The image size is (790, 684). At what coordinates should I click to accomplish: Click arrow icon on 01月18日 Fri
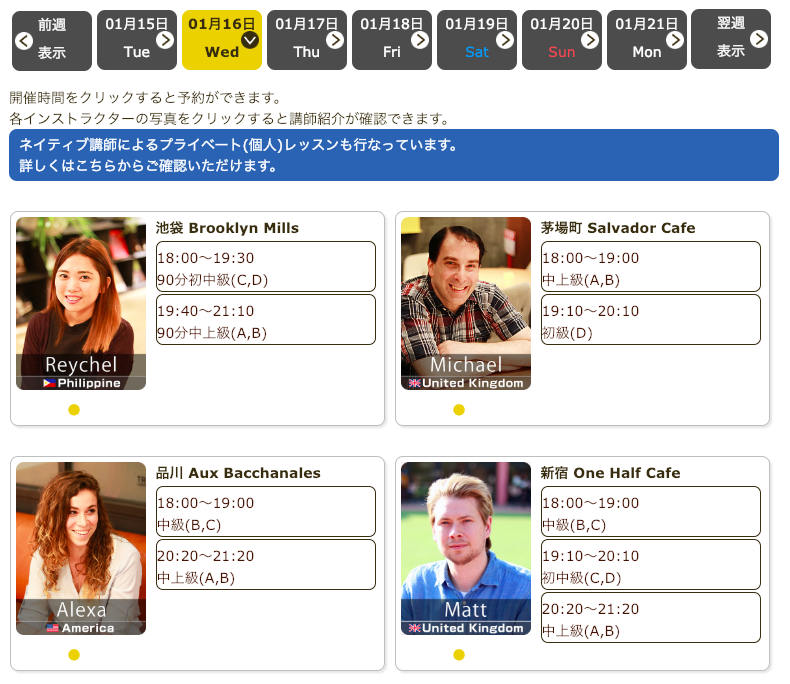[420, 40]
